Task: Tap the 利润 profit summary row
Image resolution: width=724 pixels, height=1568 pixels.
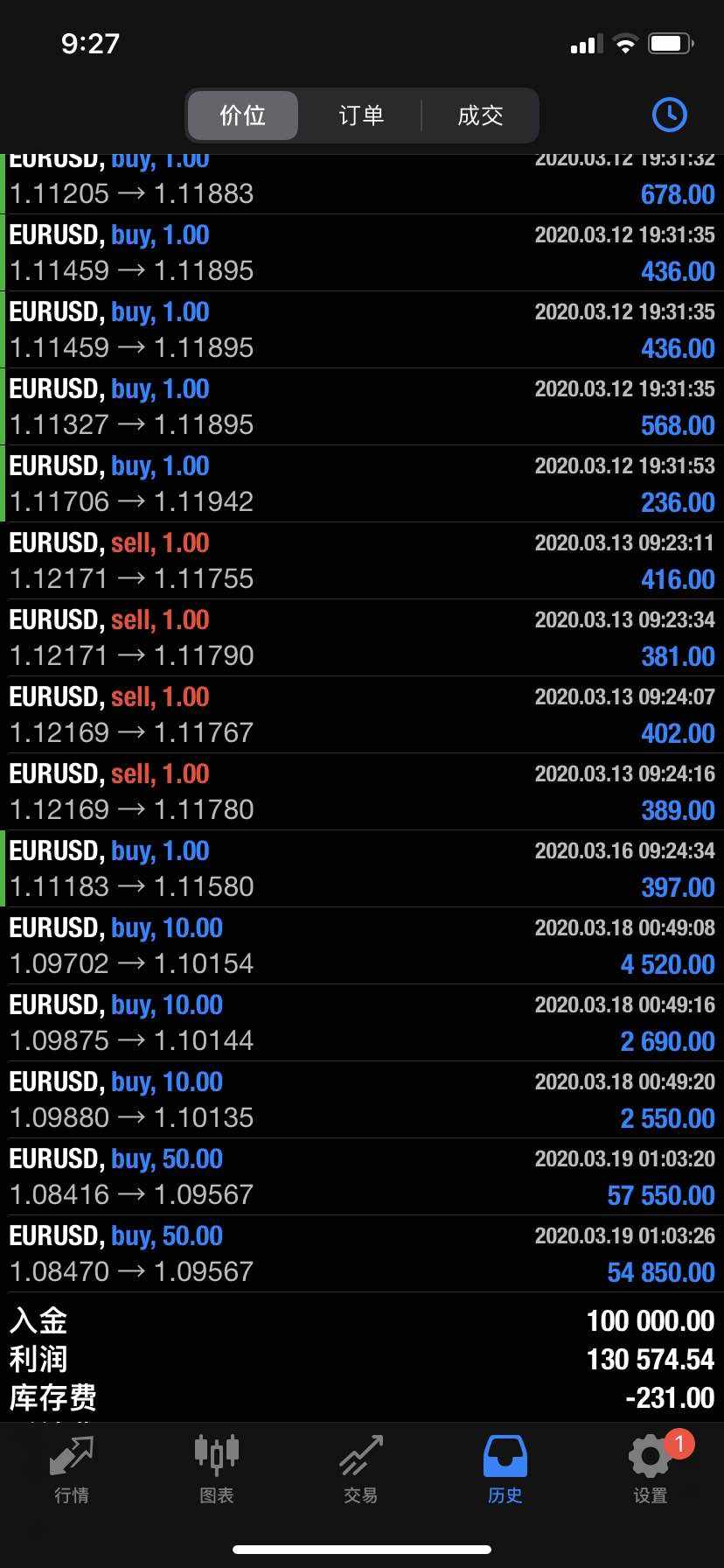Action: pos(362,1359)
